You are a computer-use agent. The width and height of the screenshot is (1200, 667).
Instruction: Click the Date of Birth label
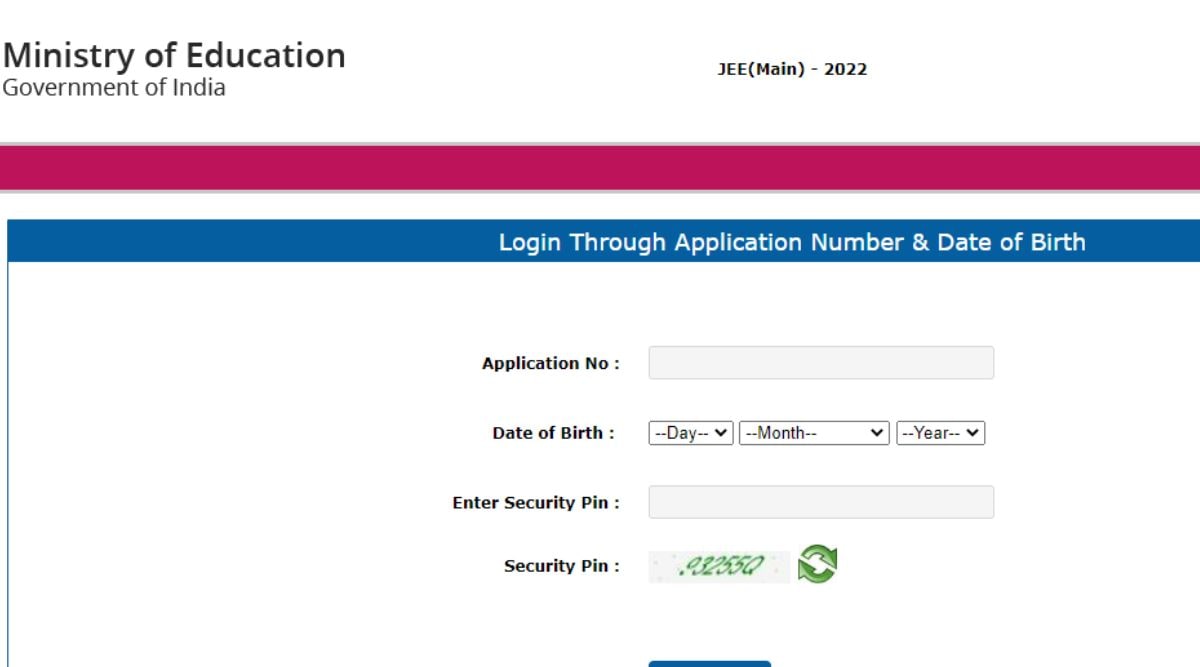(x=553, y=433)
